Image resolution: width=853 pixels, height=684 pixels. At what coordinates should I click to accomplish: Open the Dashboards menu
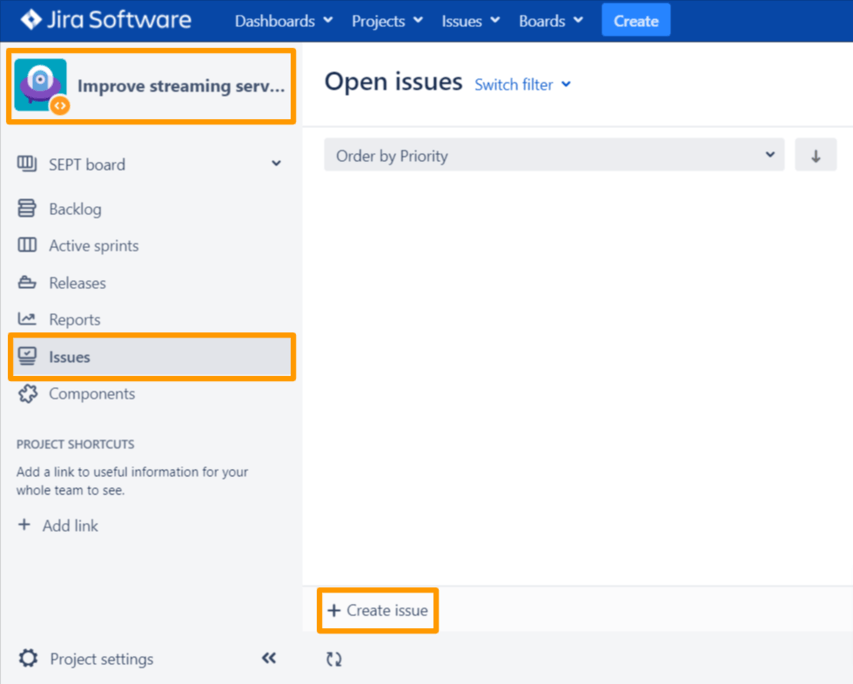283,21
